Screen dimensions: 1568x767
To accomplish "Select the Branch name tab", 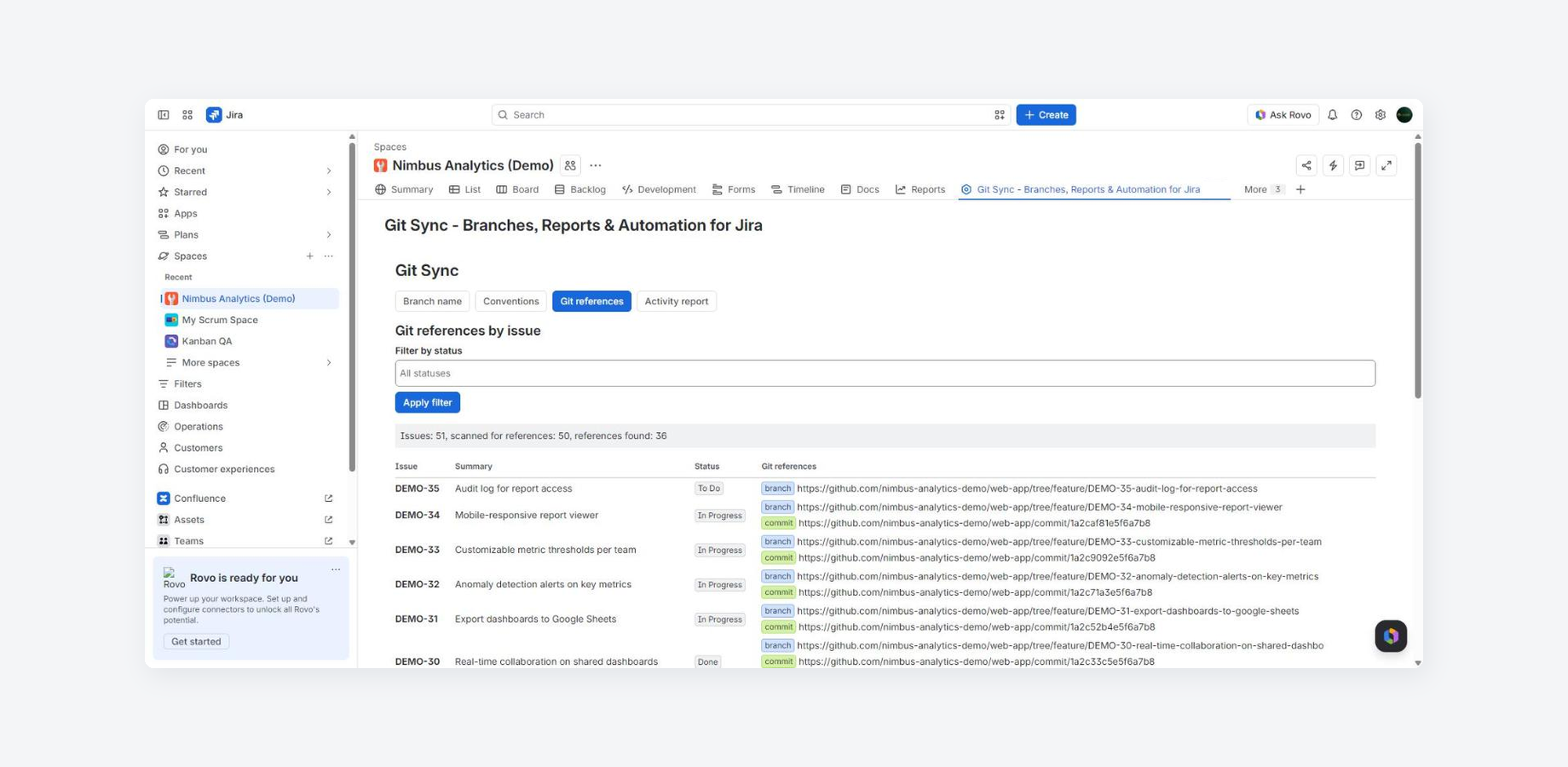I will coord(432,301).
